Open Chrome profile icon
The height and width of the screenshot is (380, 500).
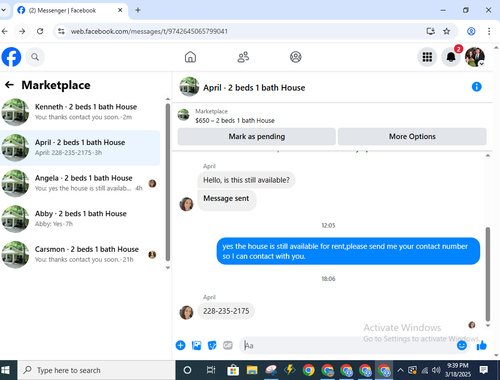471,31
